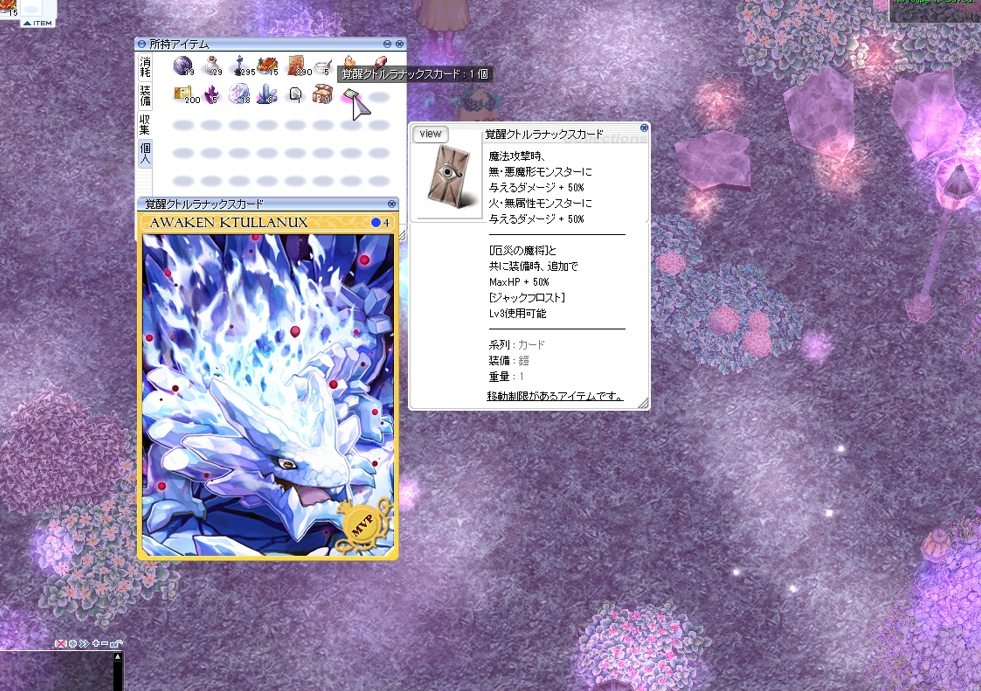The width and height of the screenshot is (981, 691).
Task: Toggle the crossed-out envelope chat icon
Action: [61, 643]
